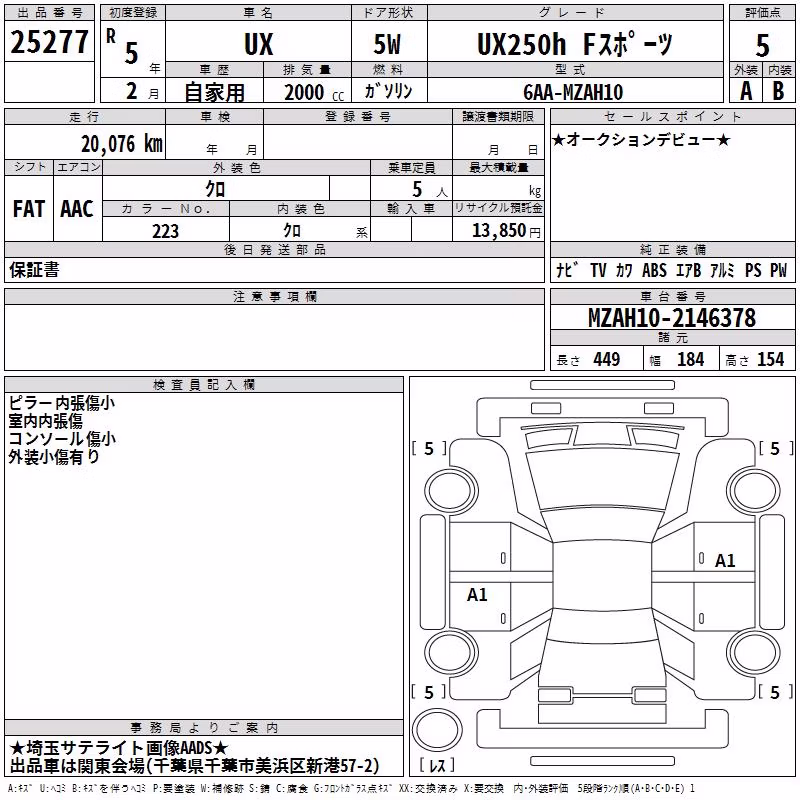Select the width value 184
Screen dimensions: 800x800
coord(690,359)
